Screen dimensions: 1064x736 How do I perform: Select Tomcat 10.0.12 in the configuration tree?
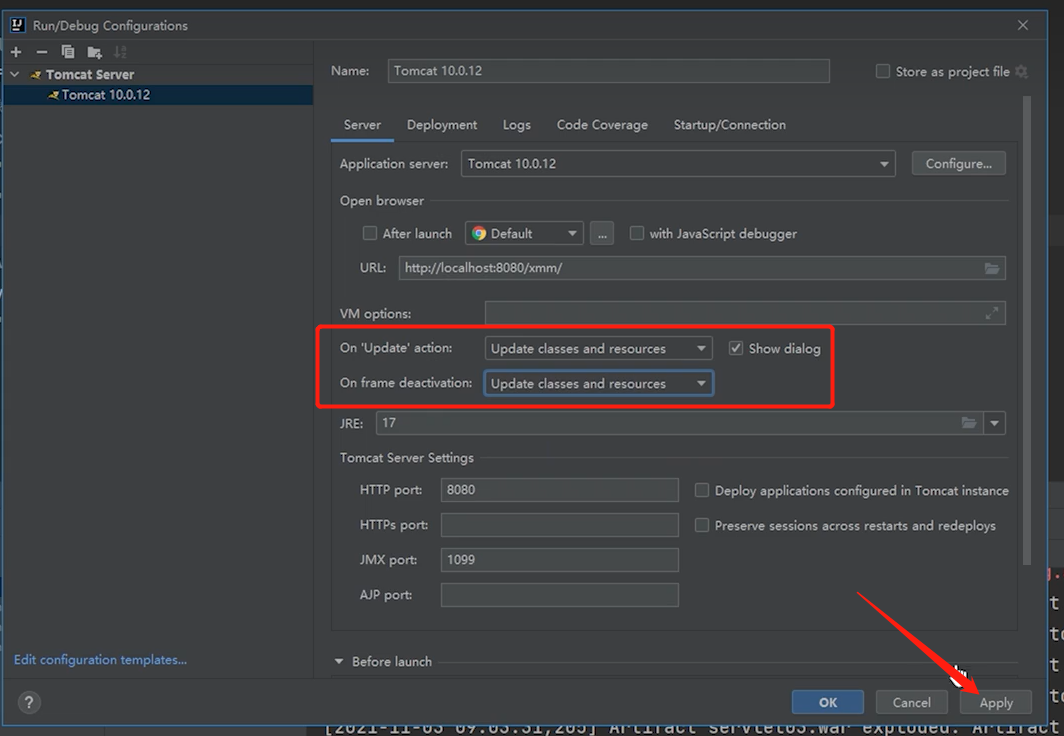(157, 95)
